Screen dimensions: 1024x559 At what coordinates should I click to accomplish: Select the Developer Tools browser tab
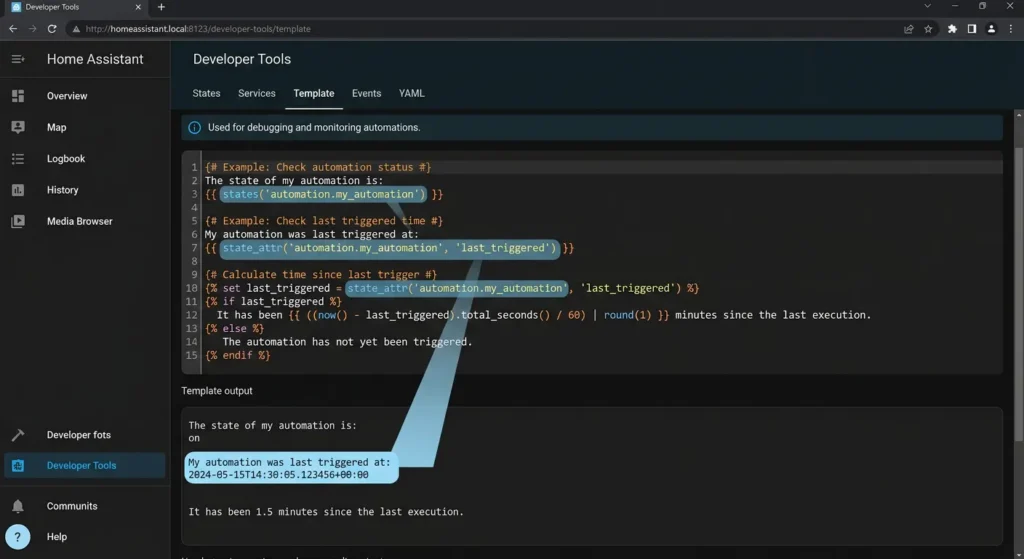point(75,7)
